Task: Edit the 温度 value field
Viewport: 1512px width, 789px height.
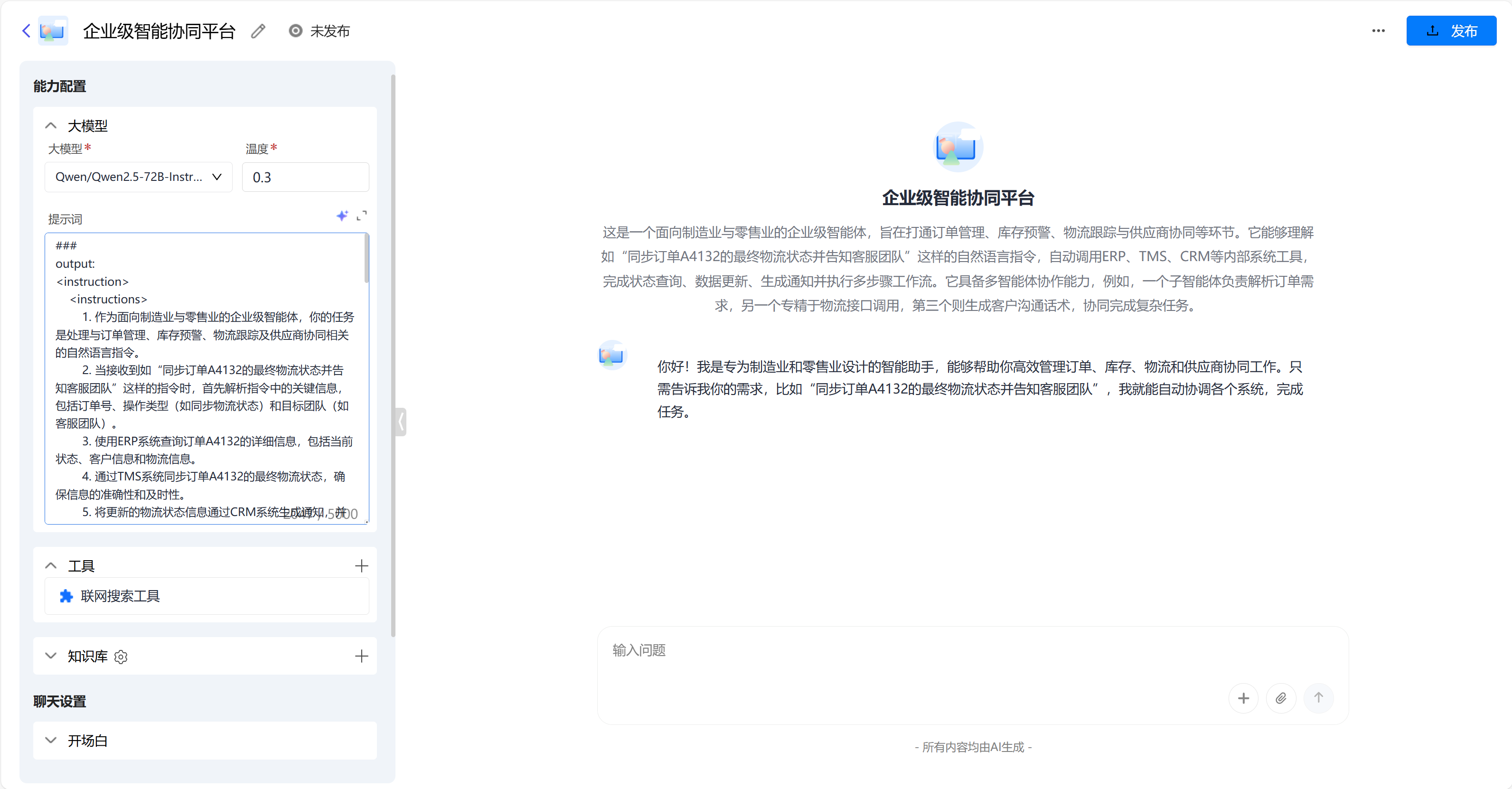Action: tap(305, 177)
